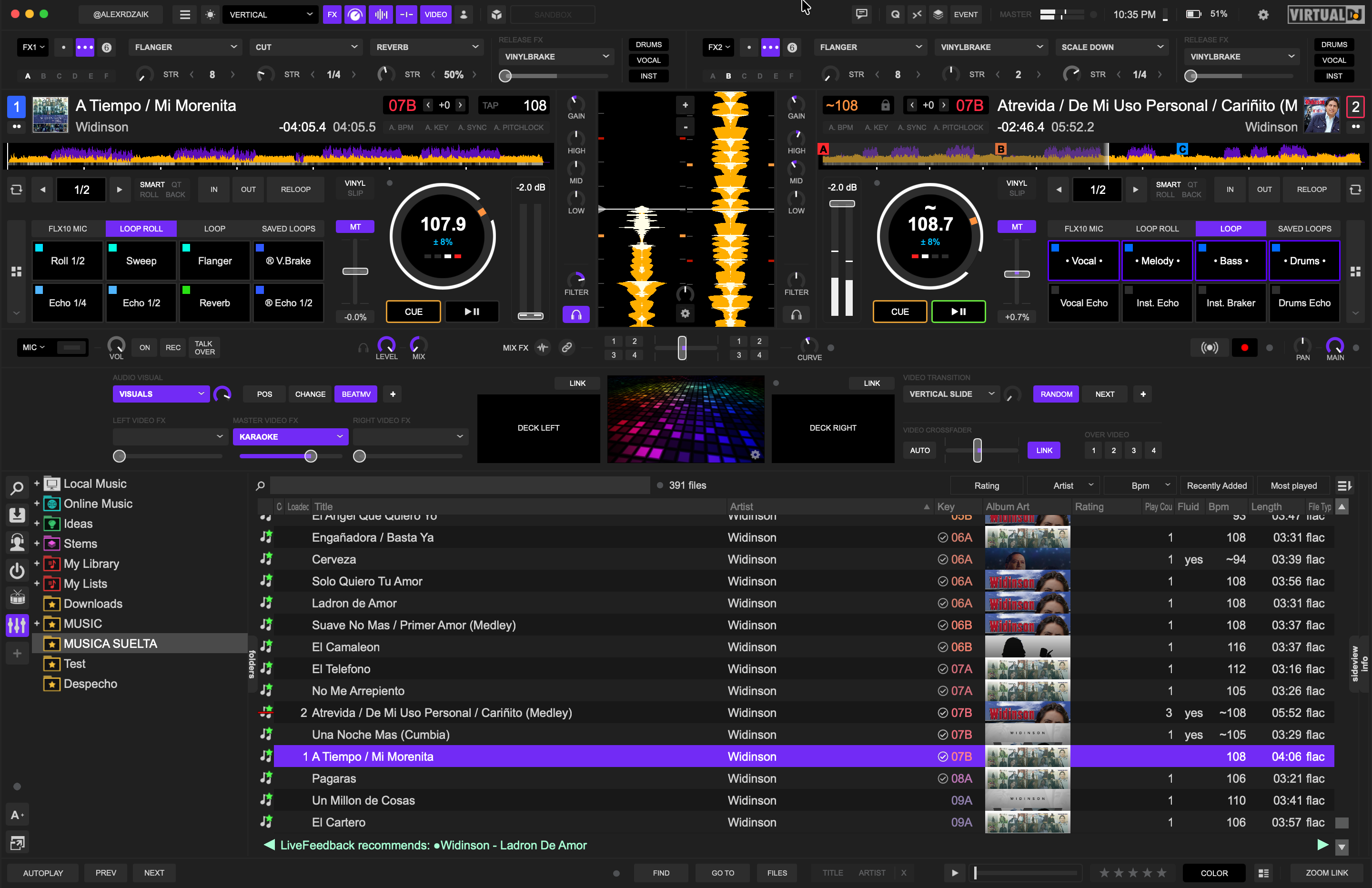Select the Most played filter tab
1372x888 pixels.
(x=1293, y=486)
